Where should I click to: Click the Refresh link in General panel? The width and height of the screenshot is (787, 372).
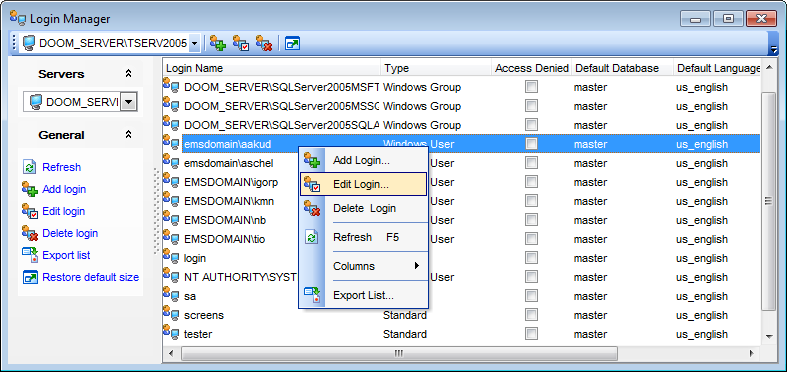62,167
